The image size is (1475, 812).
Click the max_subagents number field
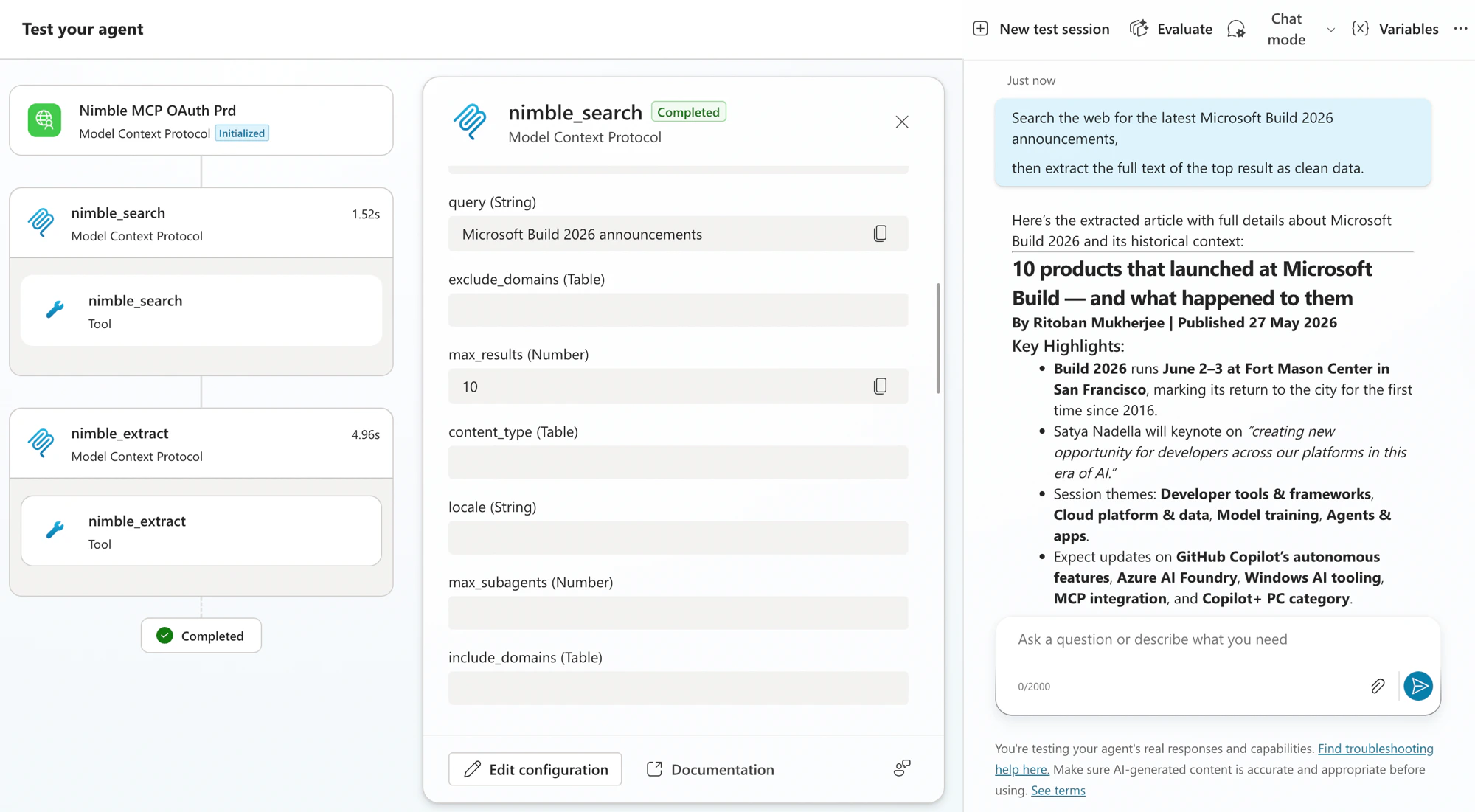point(678,613)
